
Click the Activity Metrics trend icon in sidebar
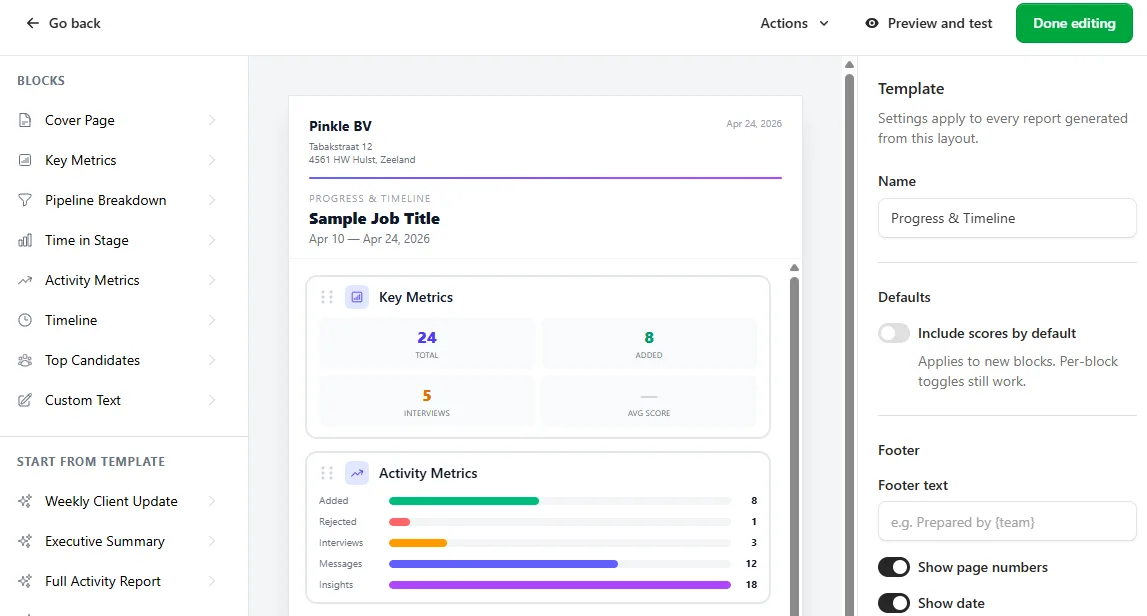[x=25, y=280]
